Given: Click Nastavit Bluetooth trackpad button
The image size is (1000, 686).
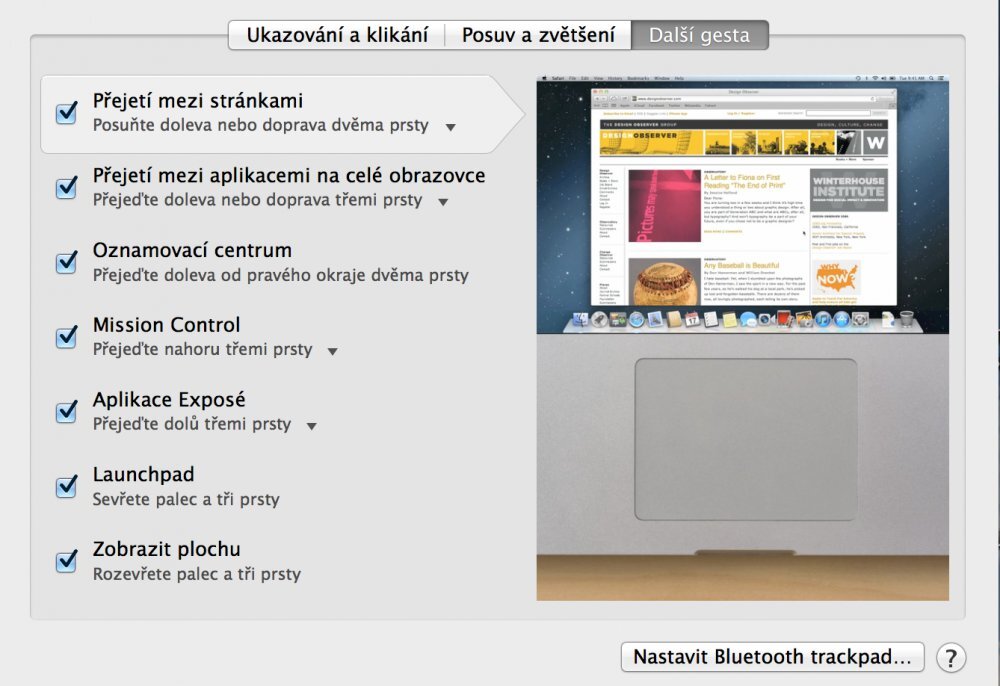Looking at the screenshot, I should 773,657.
